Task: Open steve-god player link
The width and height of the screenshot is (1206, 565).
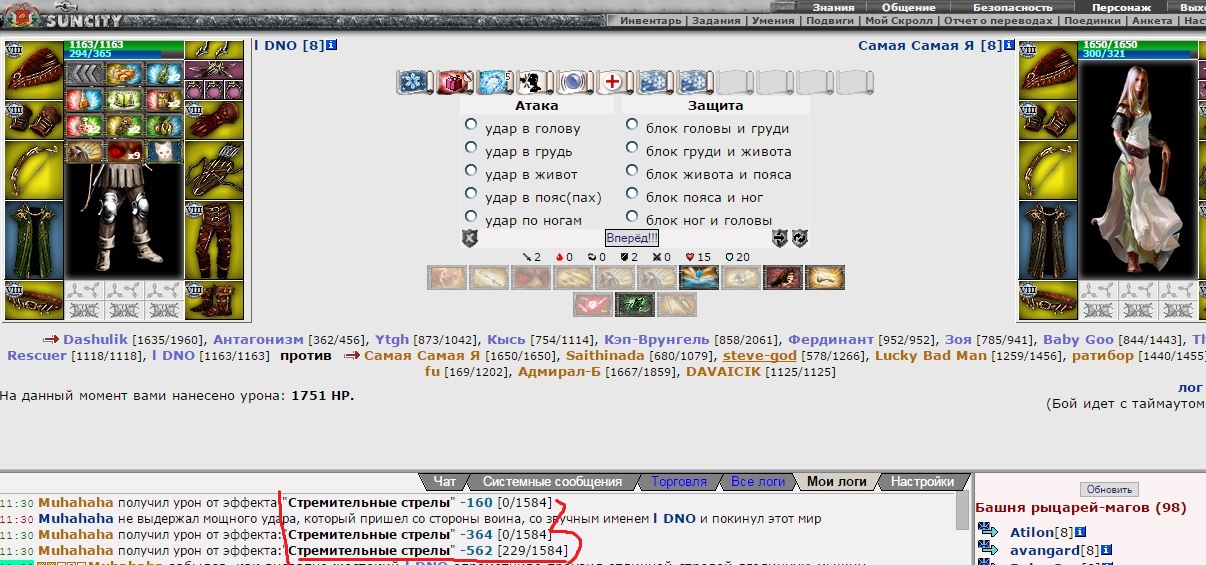Action: (761, 356)
